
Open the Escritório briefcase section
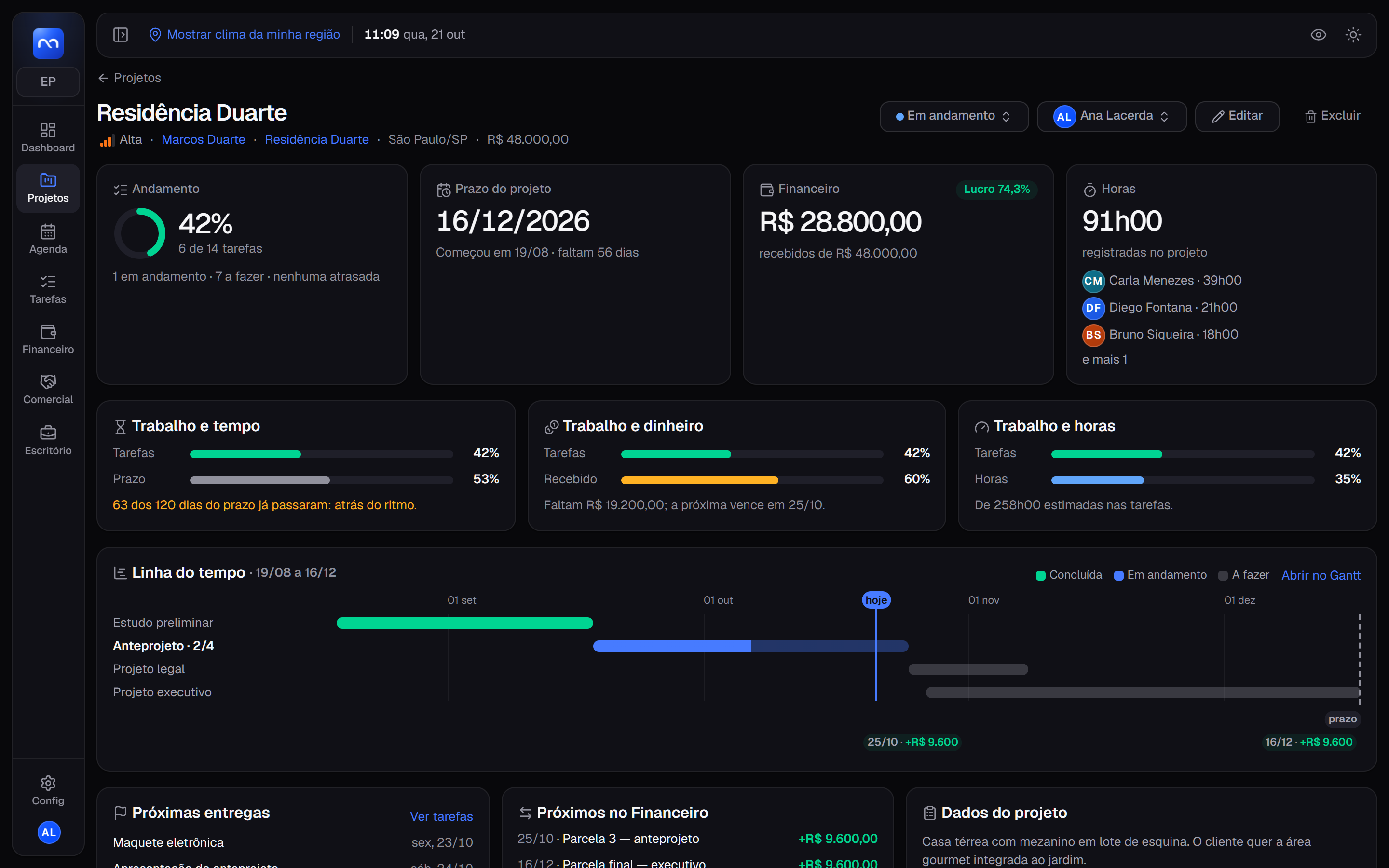[x=48, y=440]
